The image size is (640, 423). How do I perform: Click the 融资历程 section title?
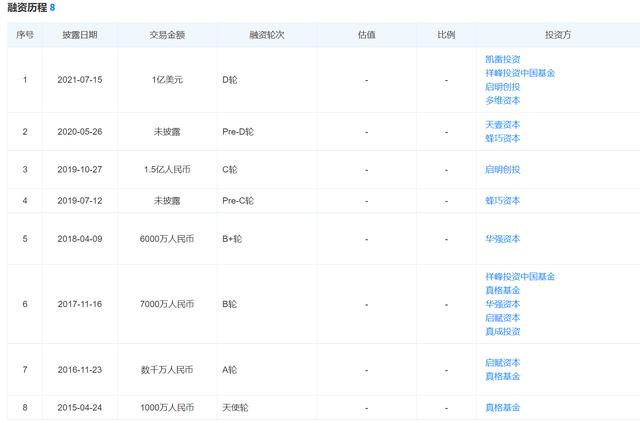tap(27, 8)
